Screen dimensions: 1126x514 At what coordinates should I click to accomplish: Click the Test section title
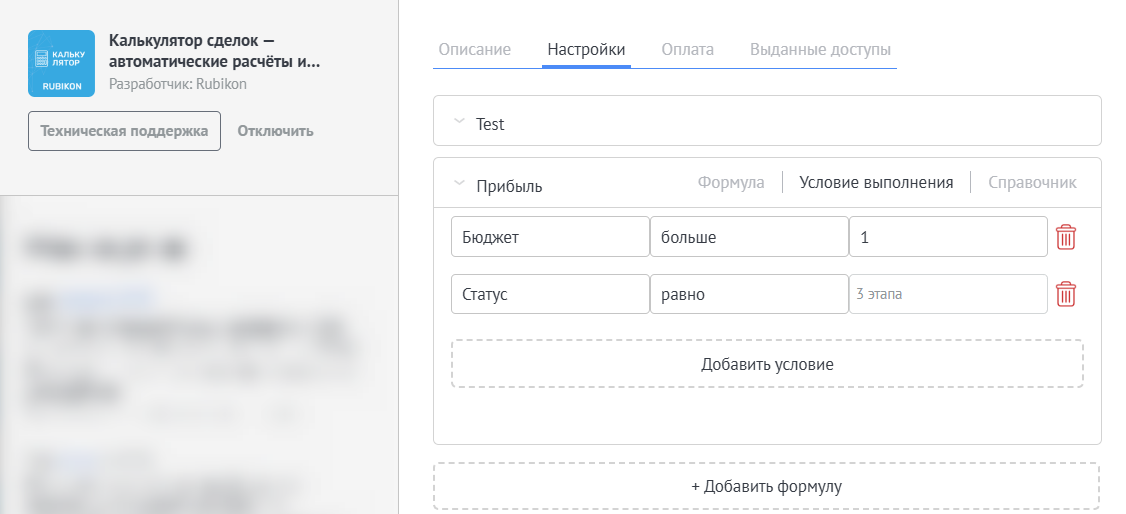point(490,124)
